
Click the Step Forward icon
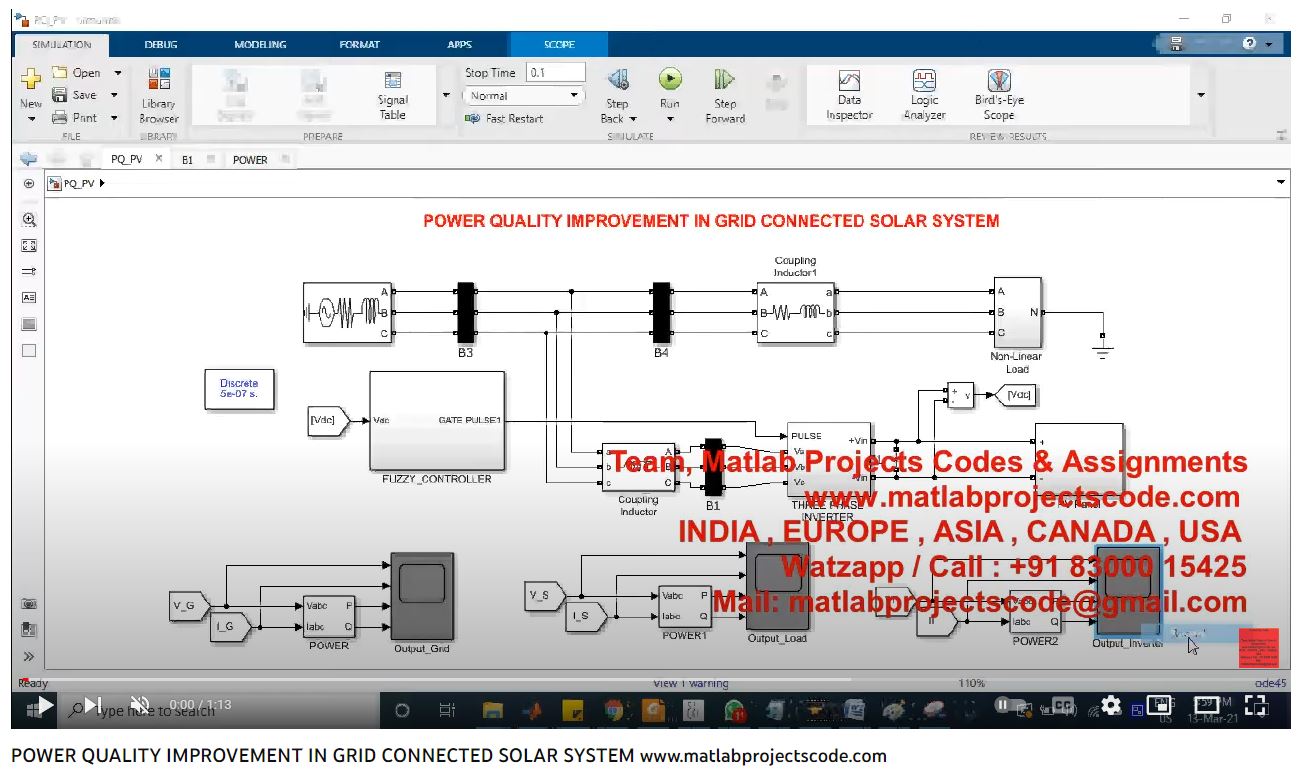(x=725, y=80)
